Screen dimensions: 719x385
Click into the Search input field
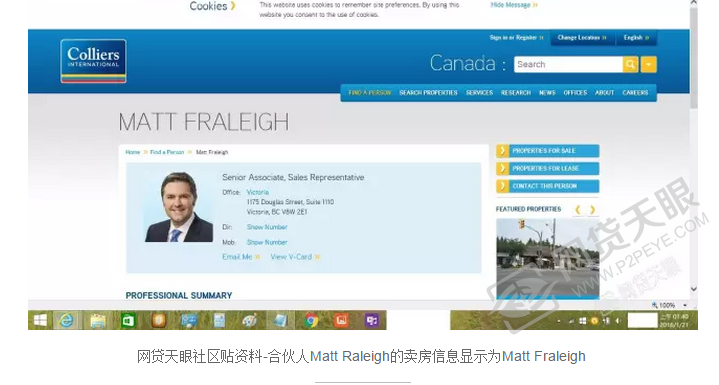pyautogui.click(x=569, y=65)
